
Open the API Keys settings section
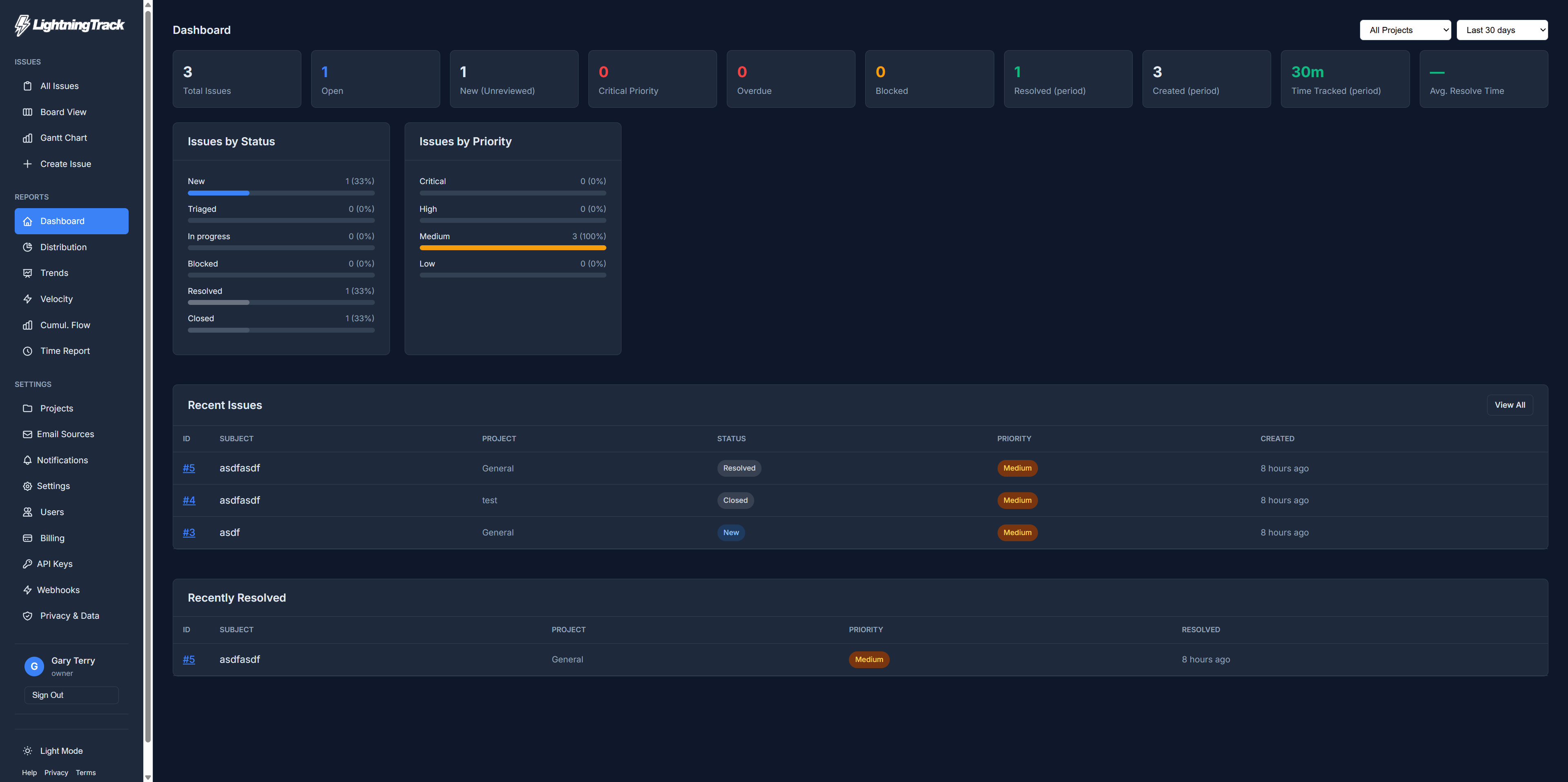[x=55, y=564]
